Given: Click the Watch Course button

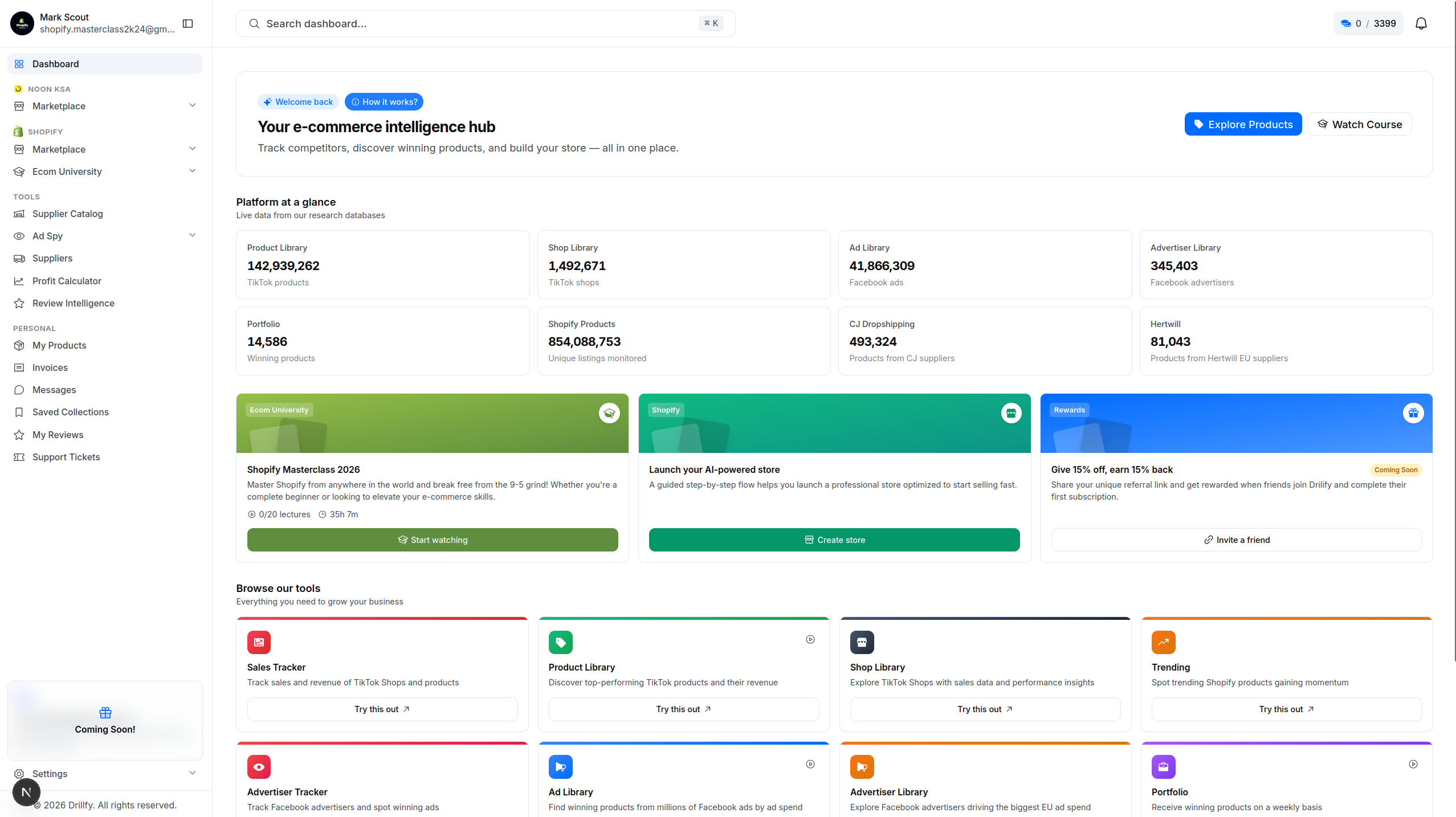Looking at the screenshot, I should click(1359, 124).
